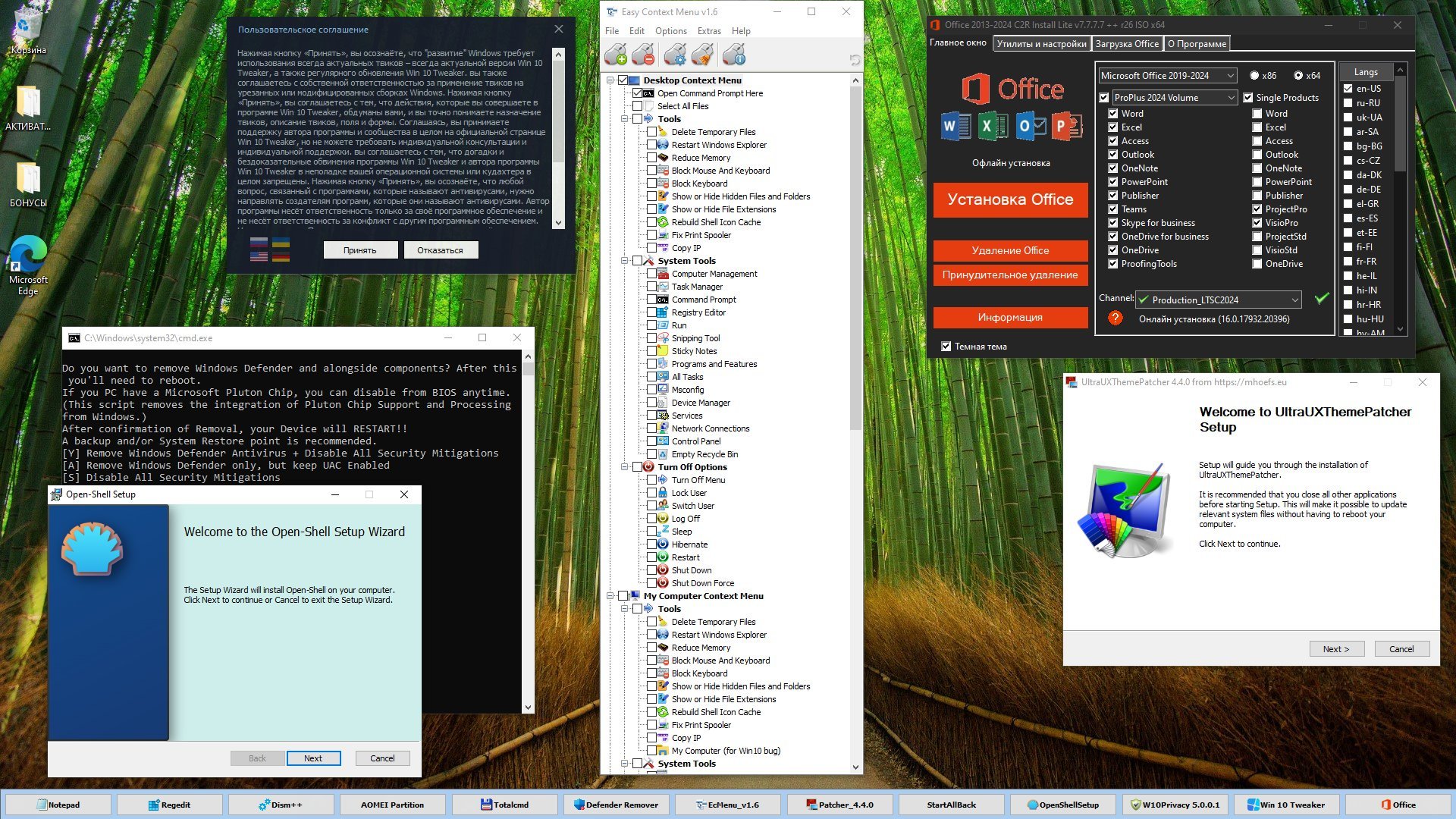The height and width of the screenshot is (819, 1456).
Task: Click the mouse-with-green-plus apply icon in Easy Context Menu
Action: click(x=616, y=55)
